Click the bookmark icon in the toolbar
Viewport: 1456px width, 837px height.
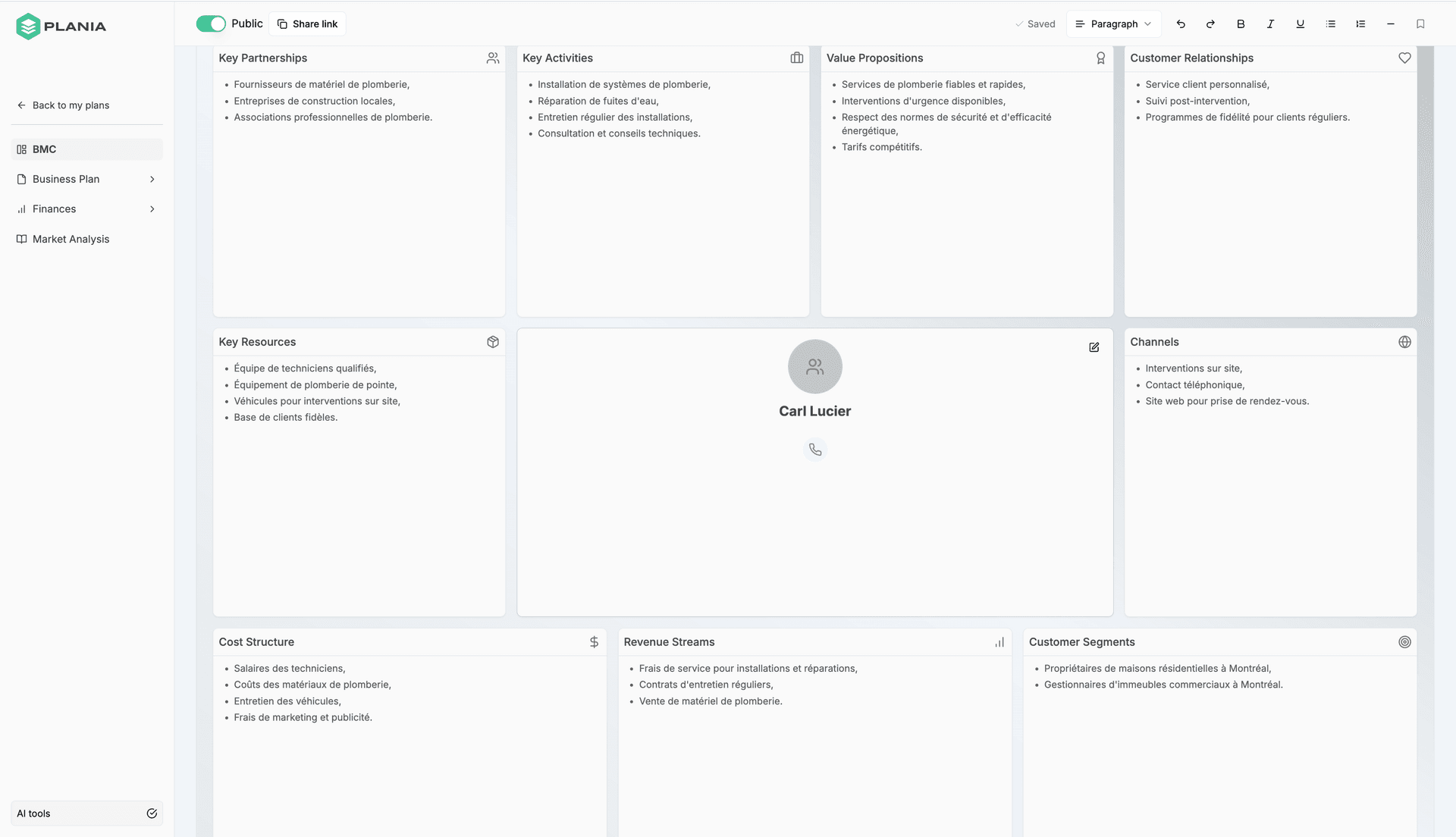1420,24
